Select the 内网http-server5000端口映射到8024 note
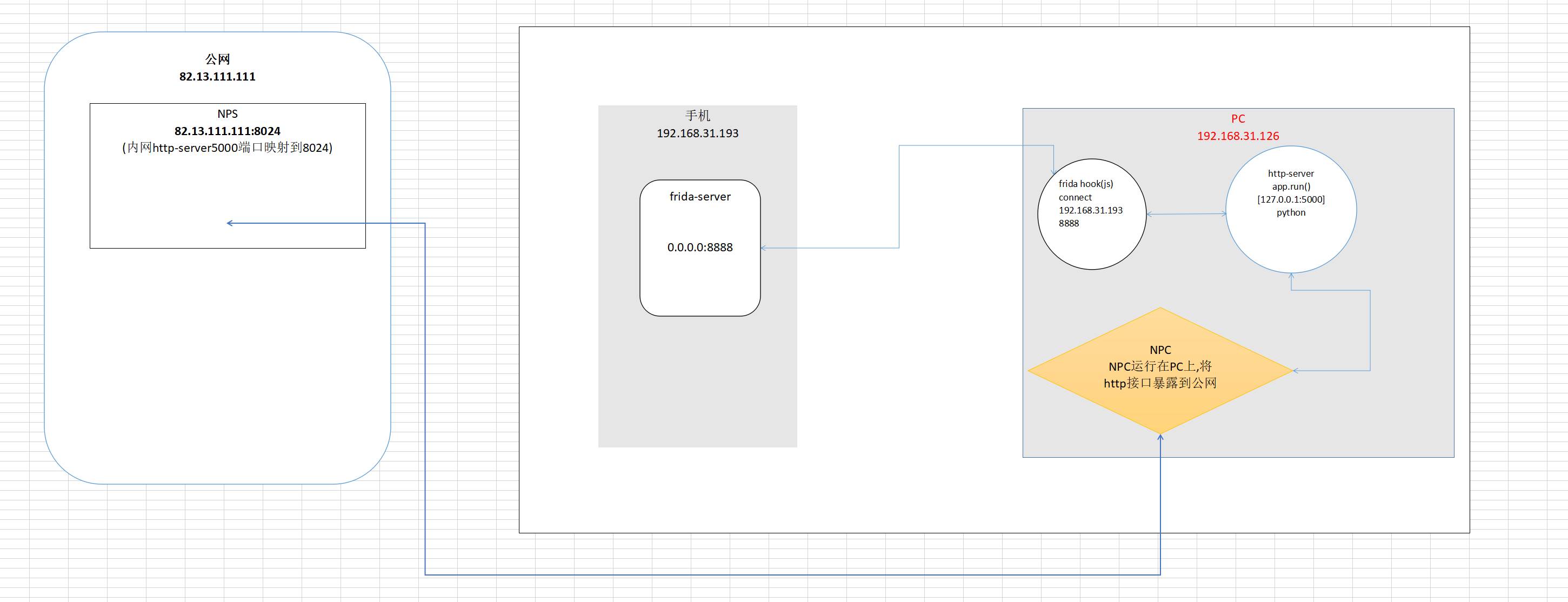This screenshot has width=1568, height=602. coord(228,148)
